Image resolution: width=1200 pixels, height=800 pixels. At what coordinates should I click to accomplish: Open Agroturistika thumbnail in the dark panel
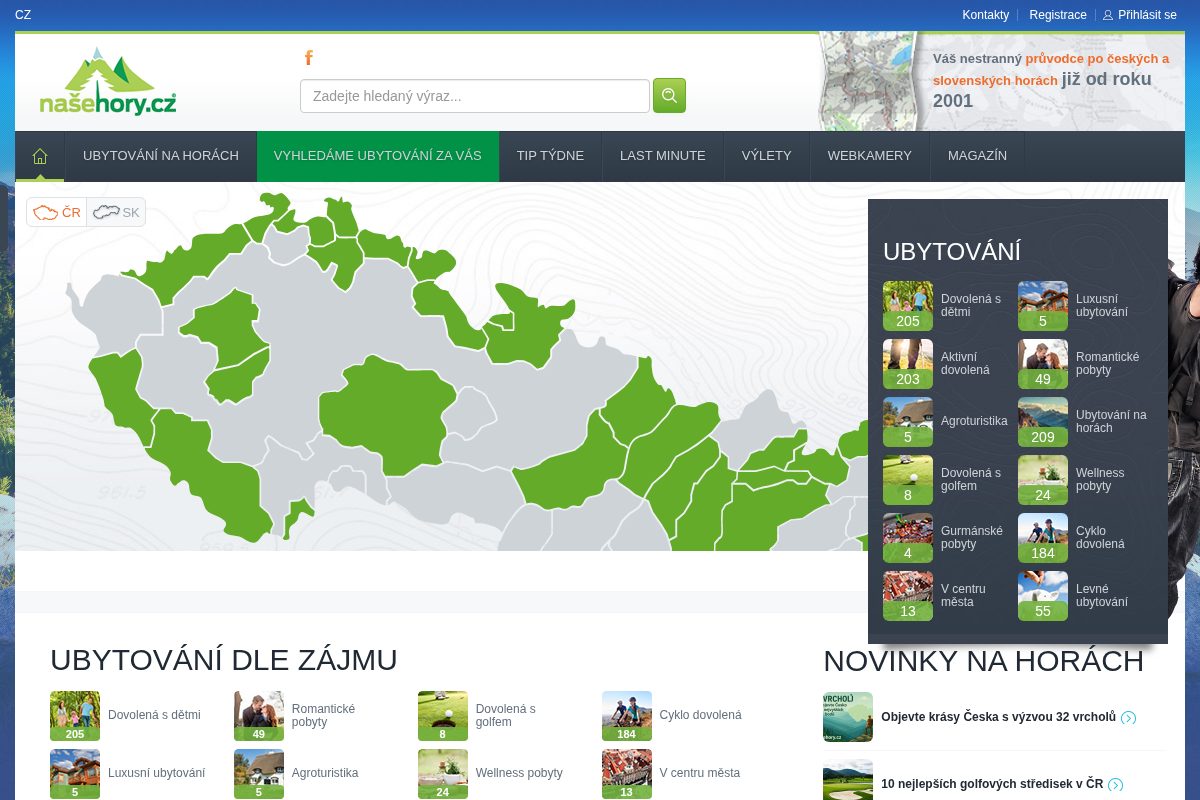pyautogui.click(x=908, y=422)
